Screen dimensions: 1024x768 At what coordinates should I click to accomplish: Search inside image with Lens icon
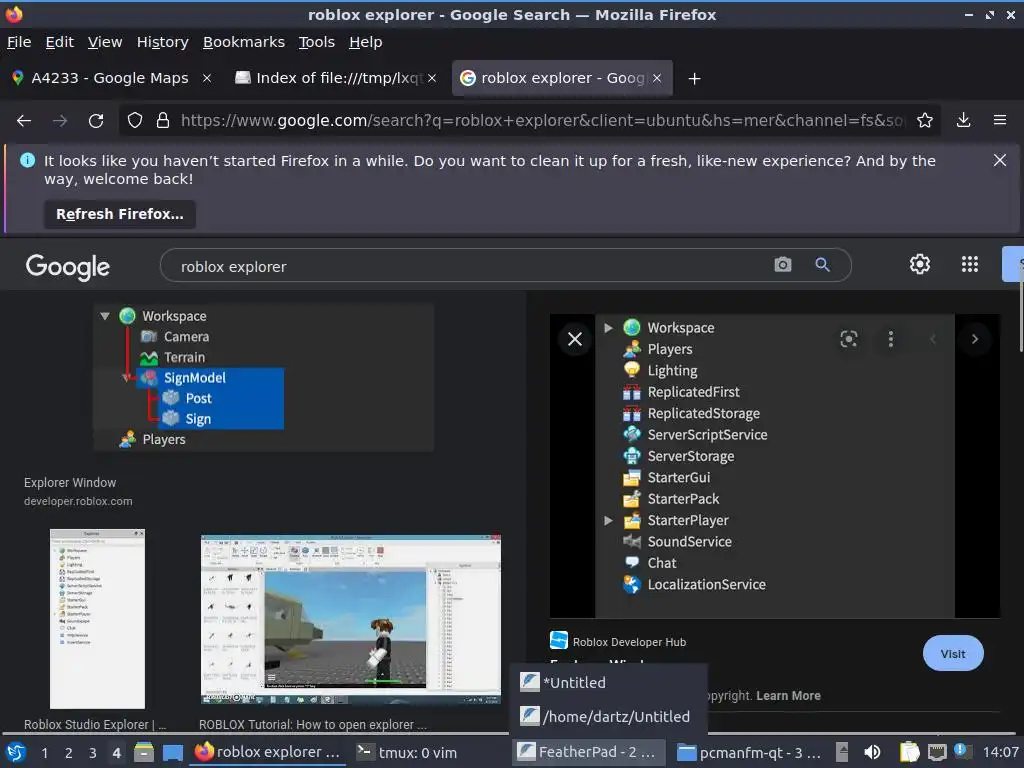848,339
